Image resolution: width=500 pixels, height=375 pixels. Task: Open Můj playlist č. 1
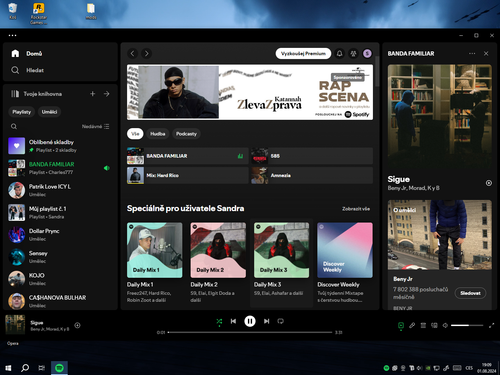pos(60,213)
